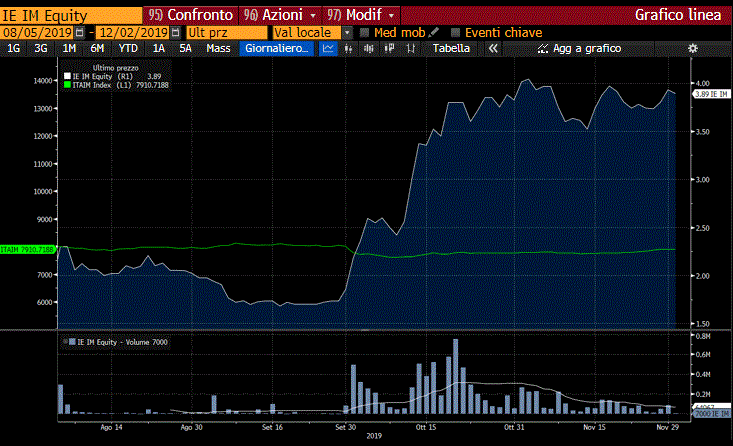
Task: Open the settings gear icon
Action: 693,48
